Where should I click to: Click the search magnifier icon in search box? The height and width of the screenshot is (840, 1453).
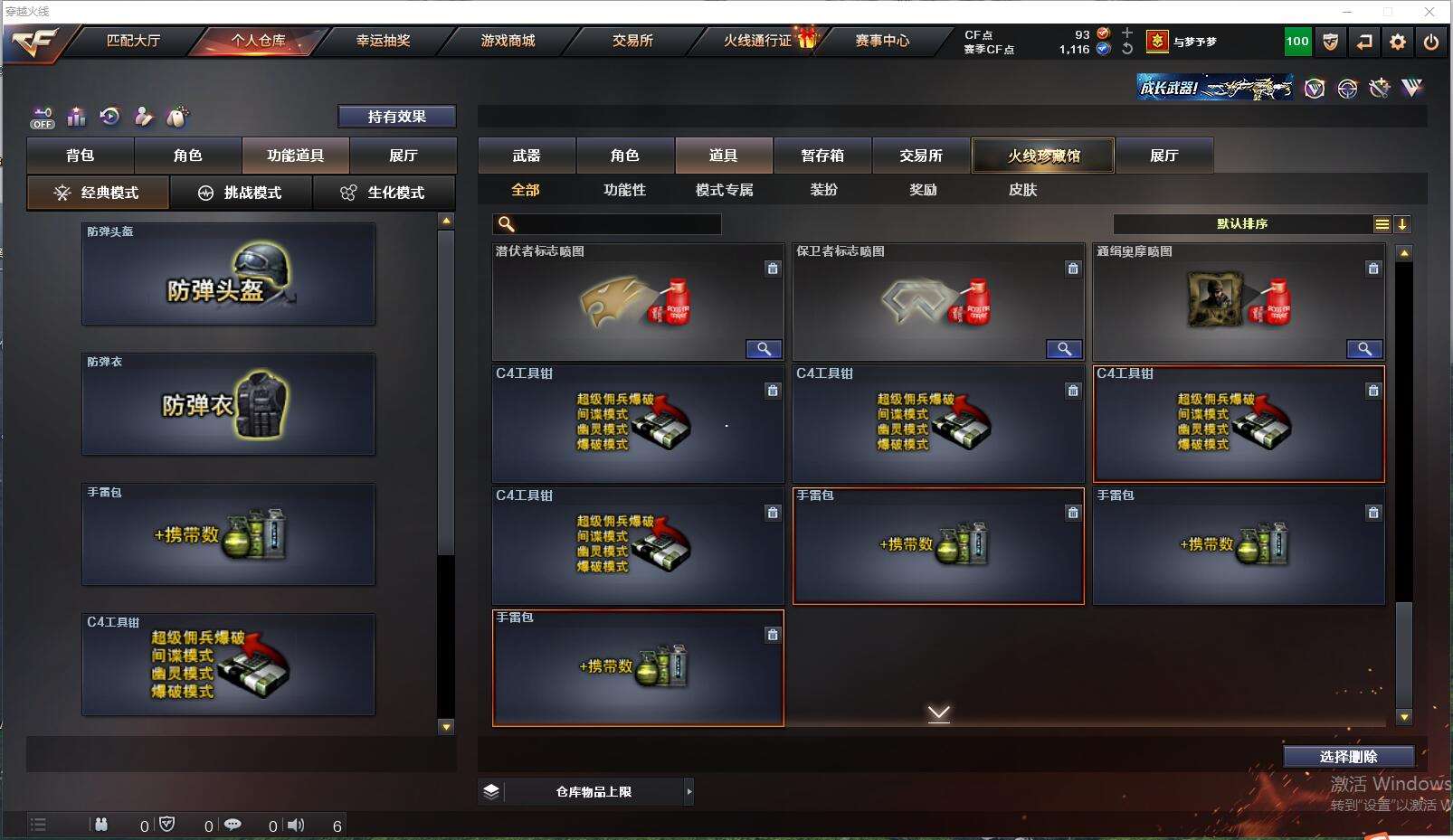point(507,224)
